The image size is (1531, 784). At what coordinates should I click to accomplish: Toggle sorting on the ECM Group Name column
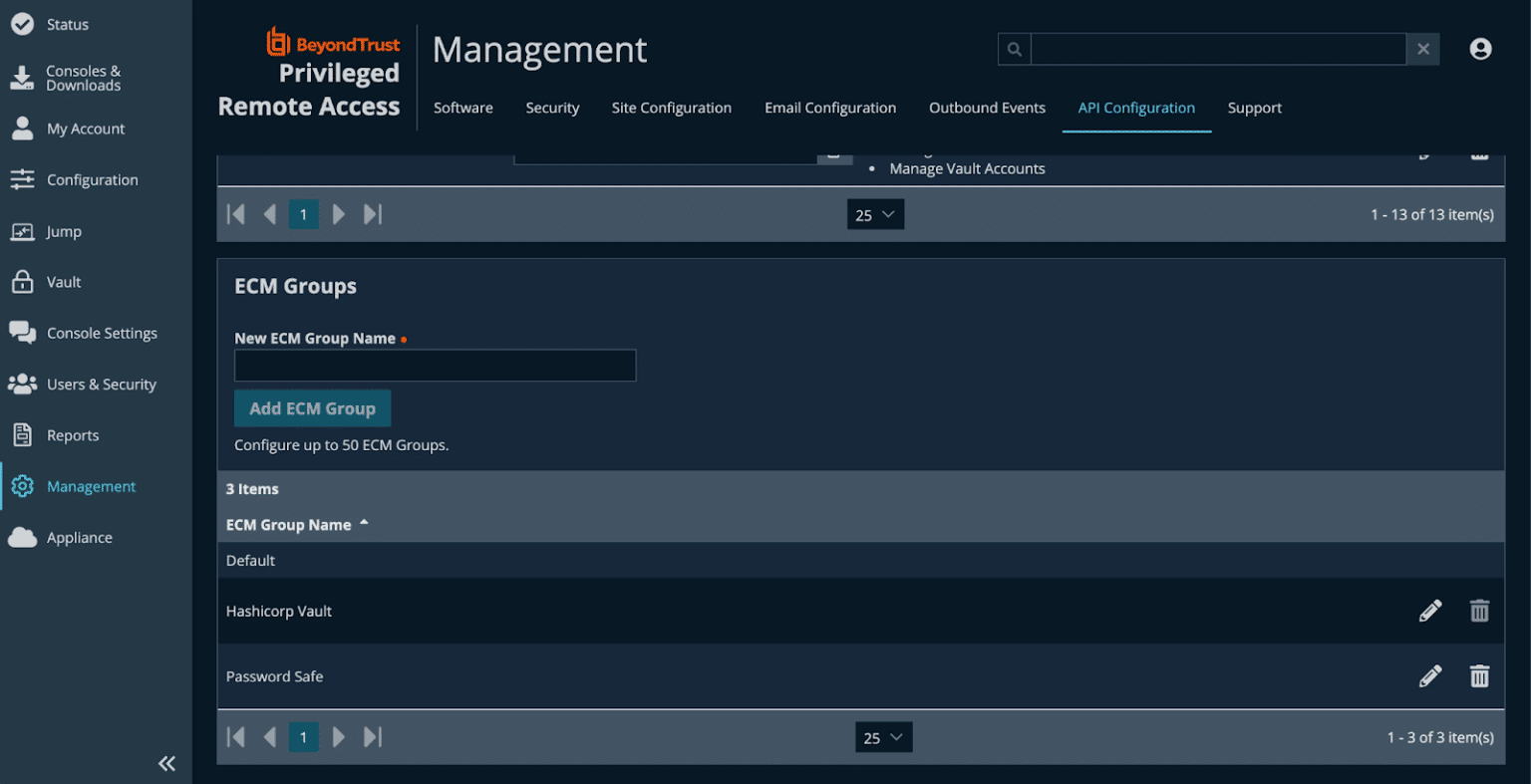click(296, 525)
